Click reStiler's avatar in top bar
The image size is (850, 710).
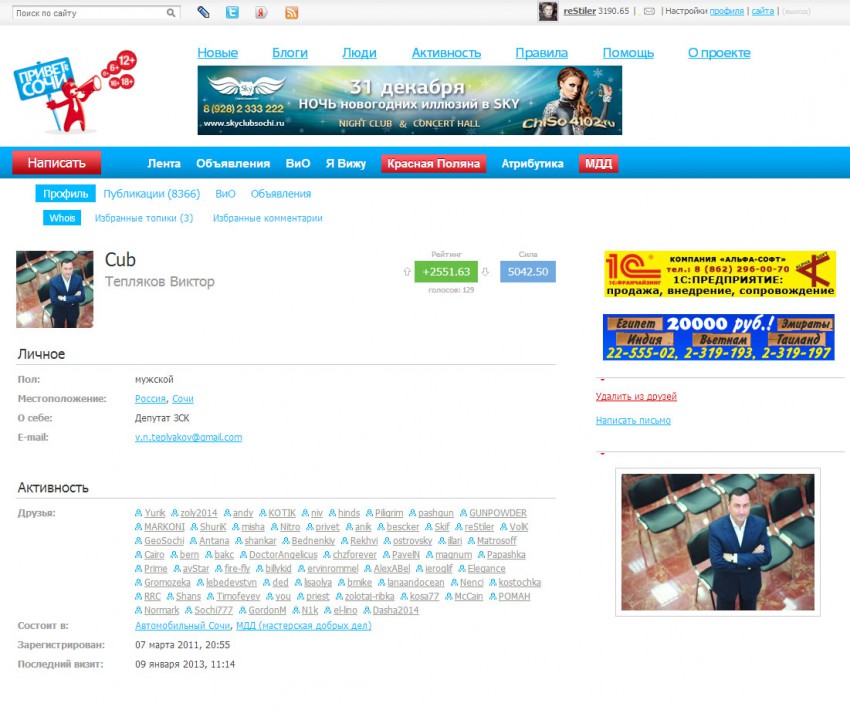(548, 12)
